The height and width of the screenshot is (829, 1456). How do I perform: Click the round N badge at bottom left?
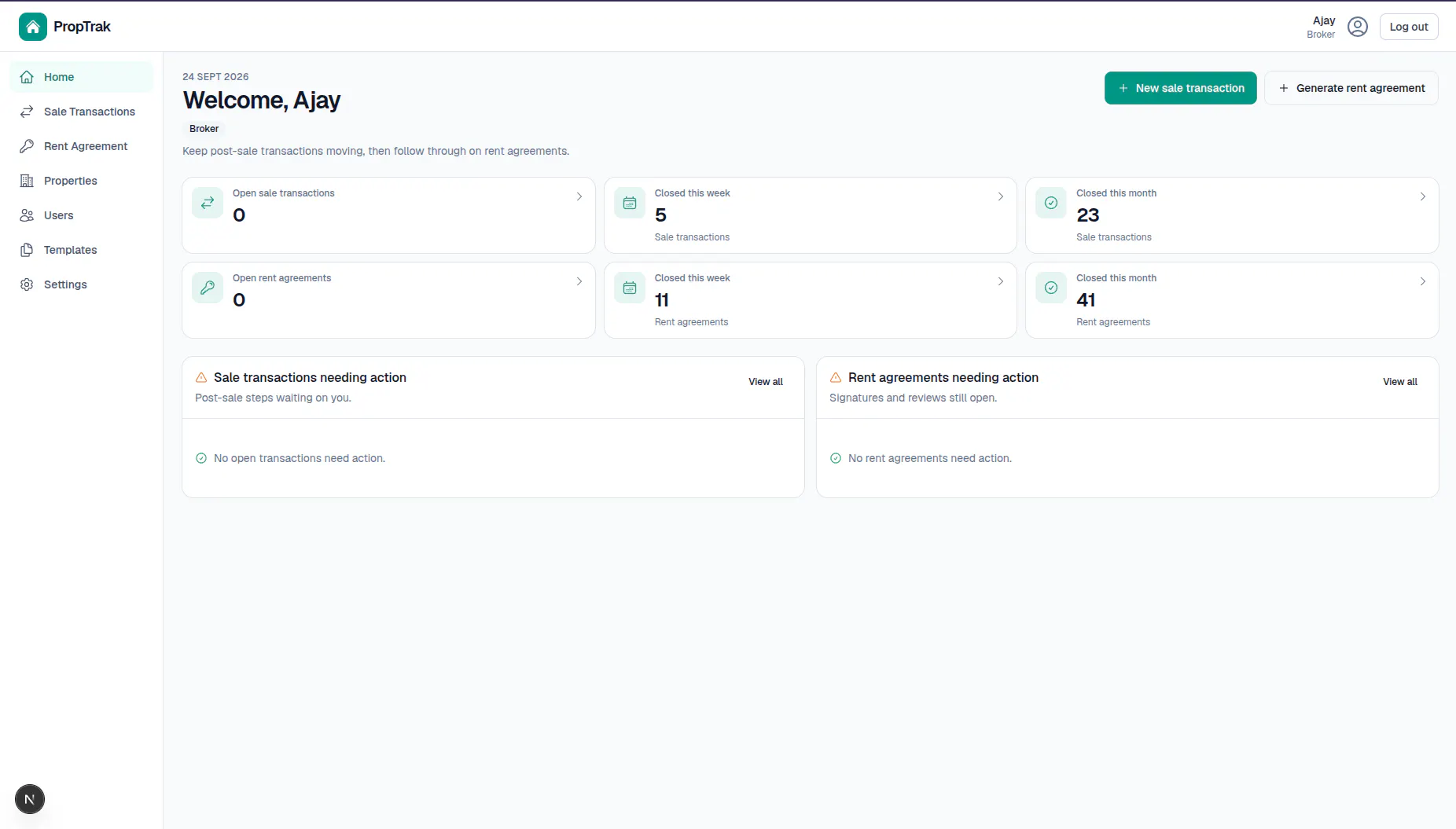30,800
